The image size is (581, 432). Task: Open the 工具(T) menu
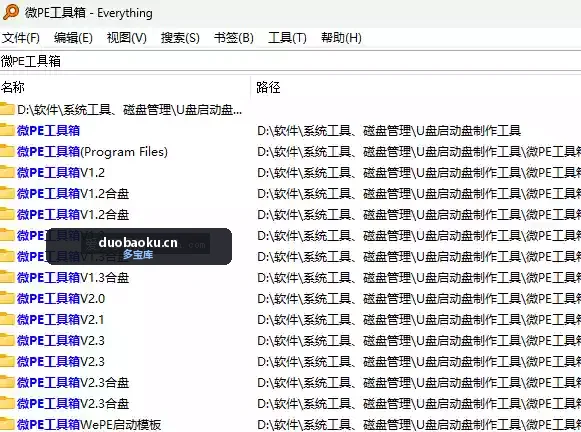[x=287, y=38]
